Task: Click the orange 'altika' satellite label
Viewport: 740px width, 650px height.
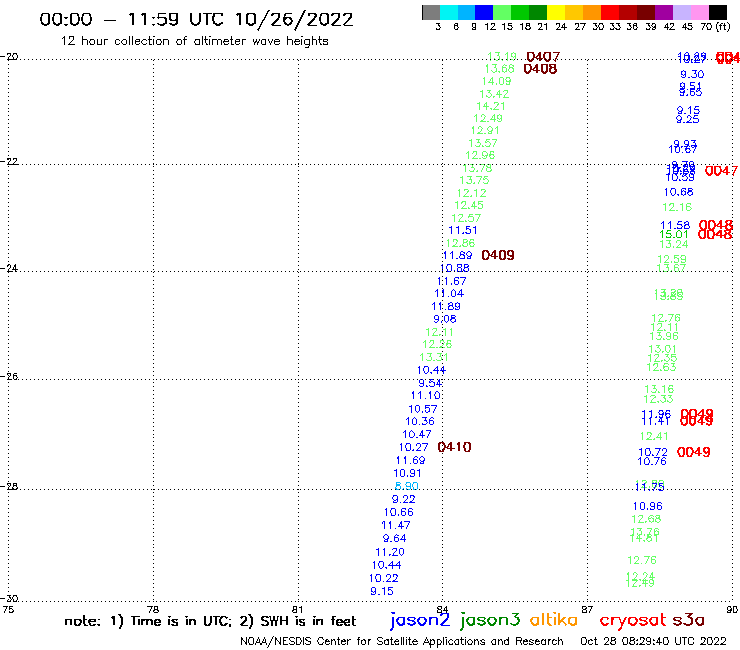Action: coord(554,620)
